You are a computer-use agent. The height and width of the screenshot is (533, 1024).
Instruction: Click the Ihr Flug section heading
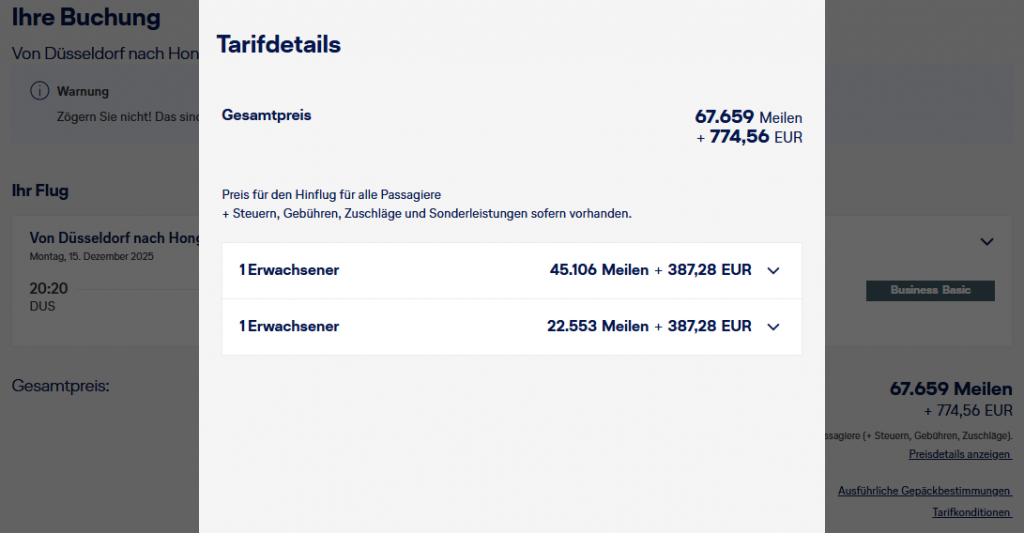tap(40, 190)
